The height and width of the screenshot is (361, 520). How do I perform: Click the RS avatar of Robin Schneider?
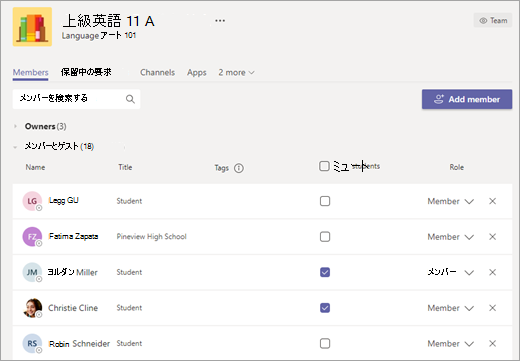tap(32, 343)
